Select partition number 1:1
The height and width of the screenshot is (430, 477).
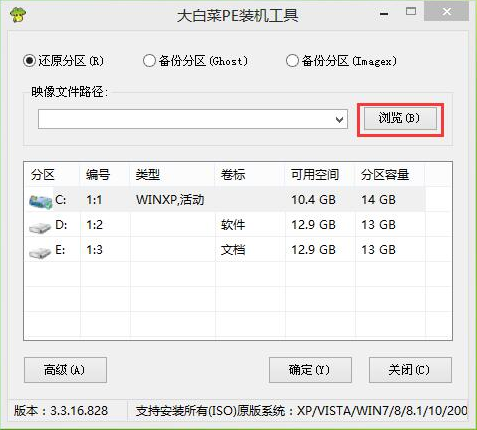click(94, 200)
